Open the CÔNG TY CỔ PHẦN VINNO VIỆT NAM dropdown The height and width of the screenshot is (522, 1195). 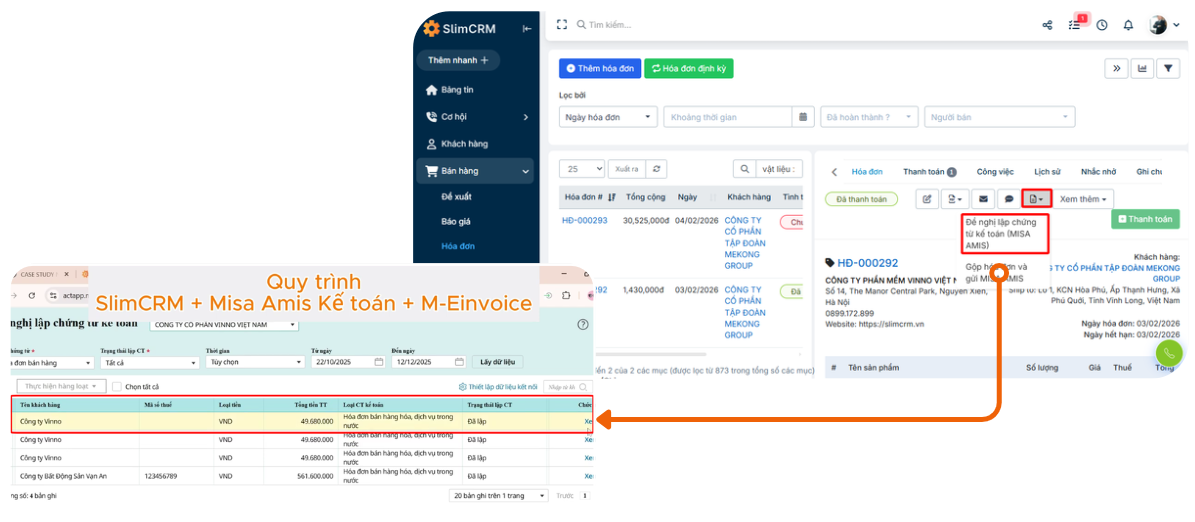click(x=224, y=325)
